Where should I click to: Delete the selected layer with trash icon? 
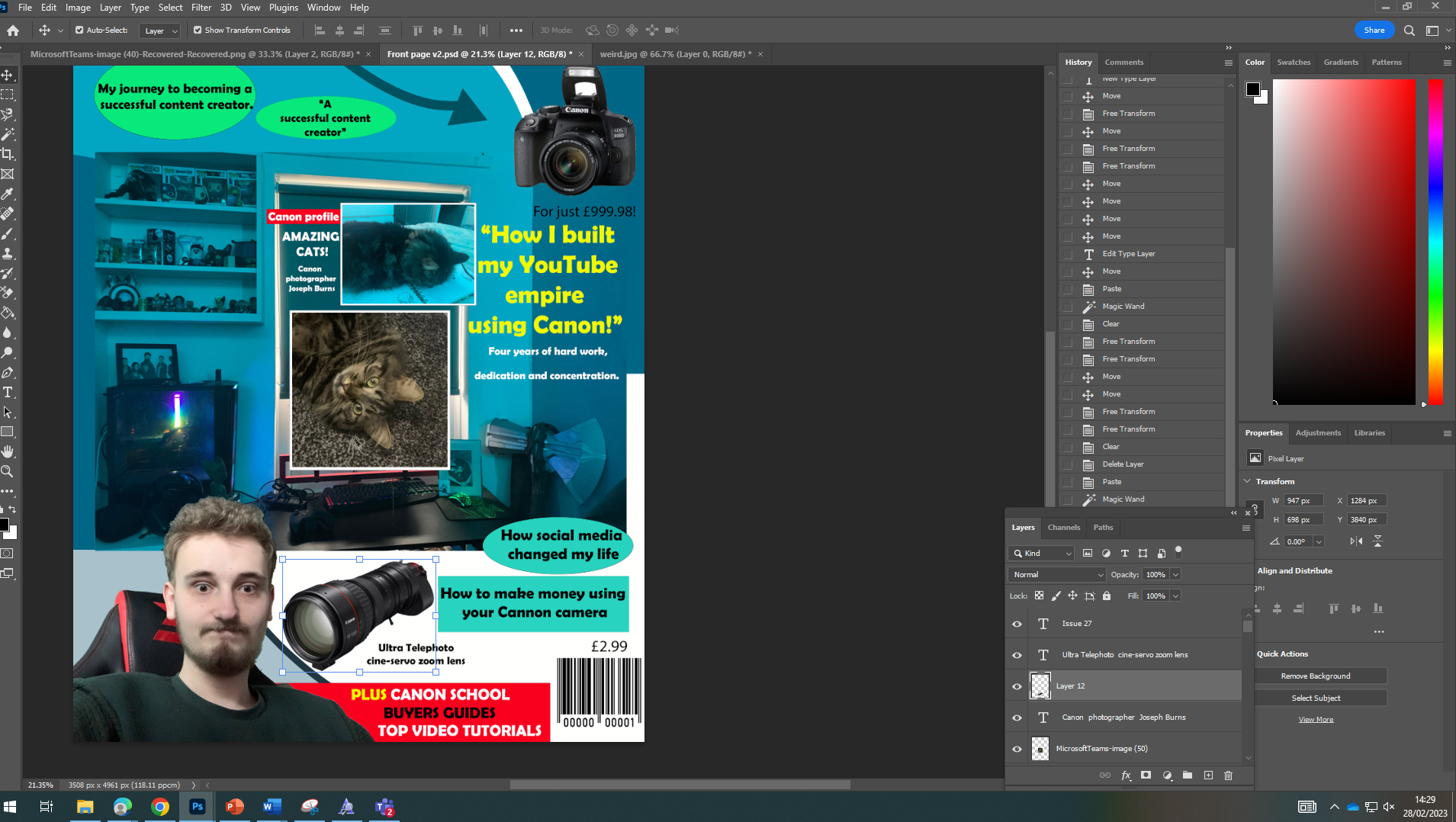1228,775
